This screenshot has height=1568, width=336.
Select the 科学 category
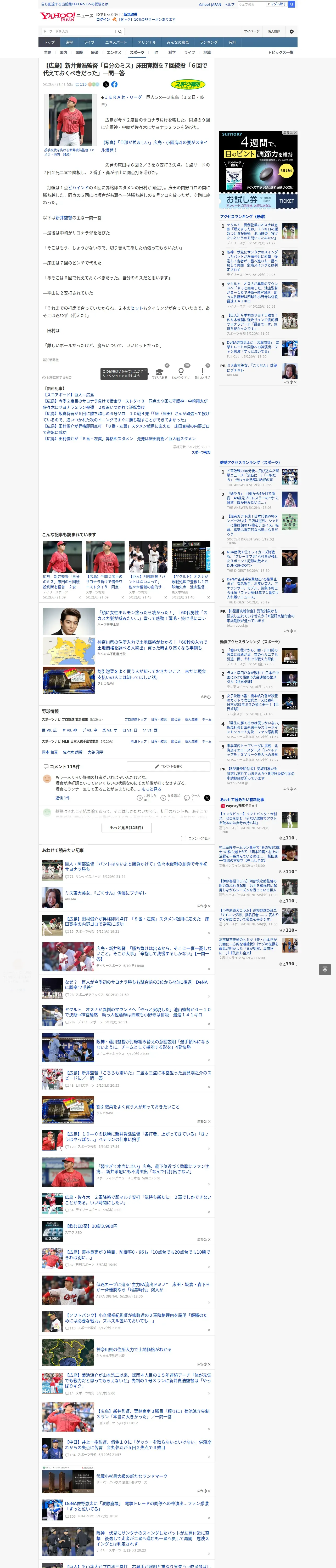pos(172,52)
